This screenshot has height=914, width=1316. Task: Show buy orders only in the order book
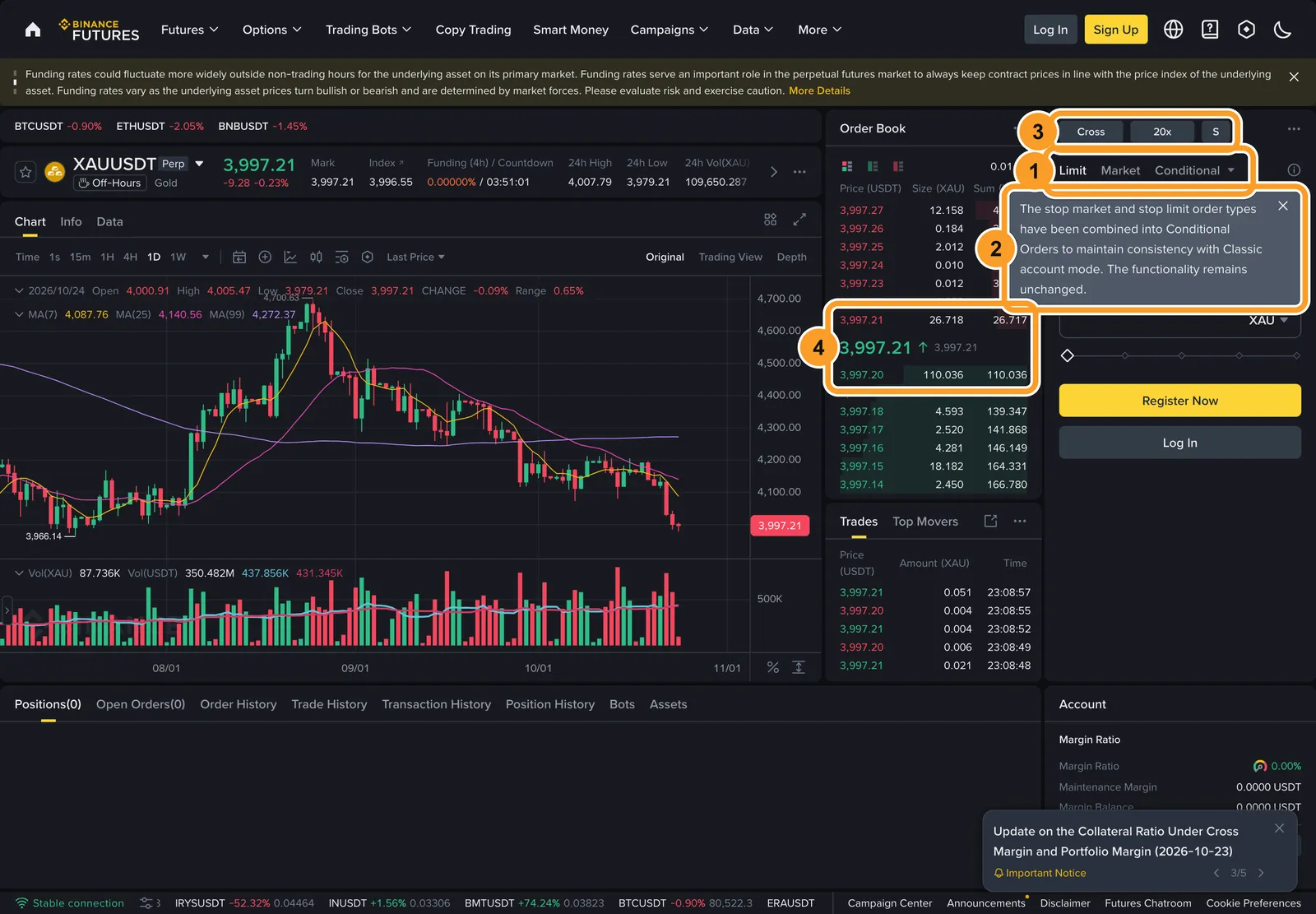[873, 166]
